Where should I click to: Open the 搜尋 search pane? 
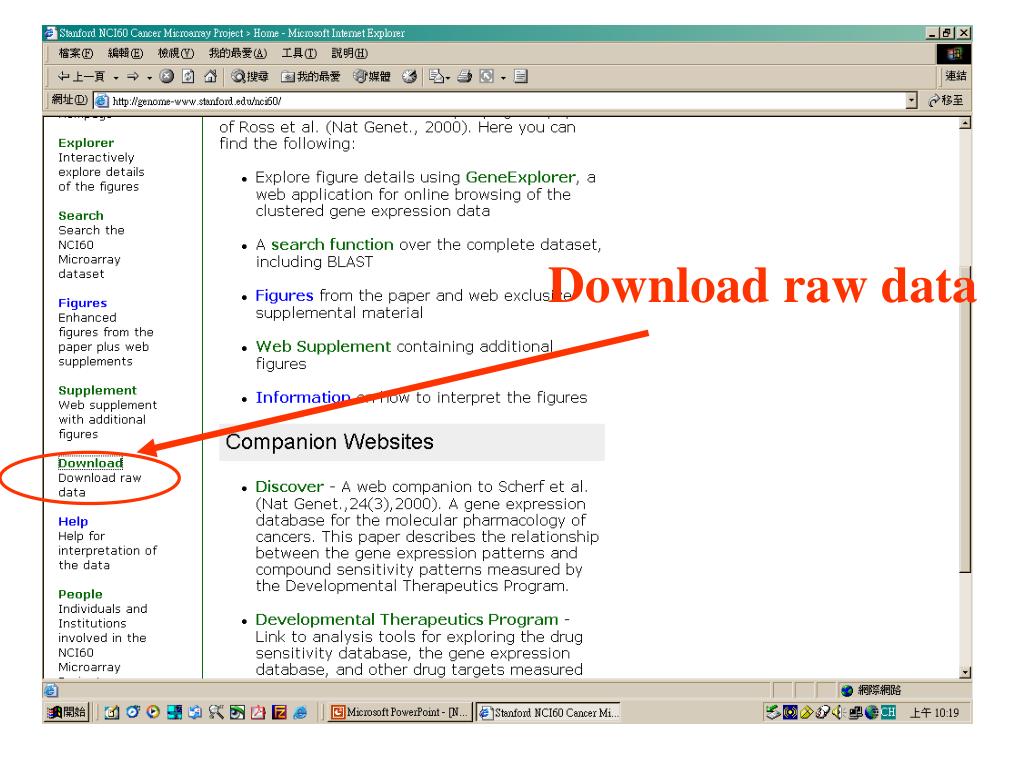(x=250, y=77)
